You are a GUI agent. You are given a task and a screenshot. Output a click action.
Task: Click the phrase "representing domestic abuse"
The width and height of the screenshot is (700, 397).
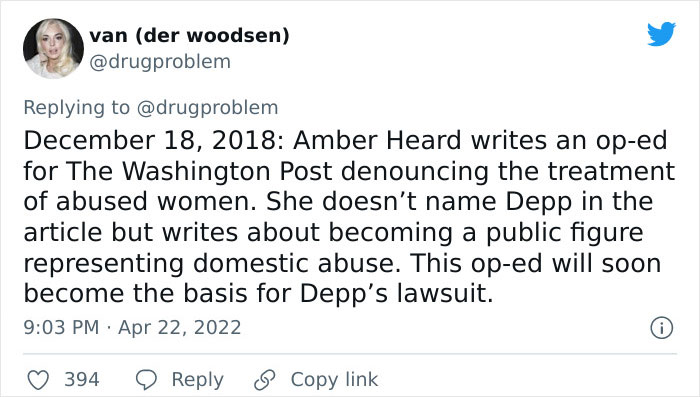(x=209, y=263)
